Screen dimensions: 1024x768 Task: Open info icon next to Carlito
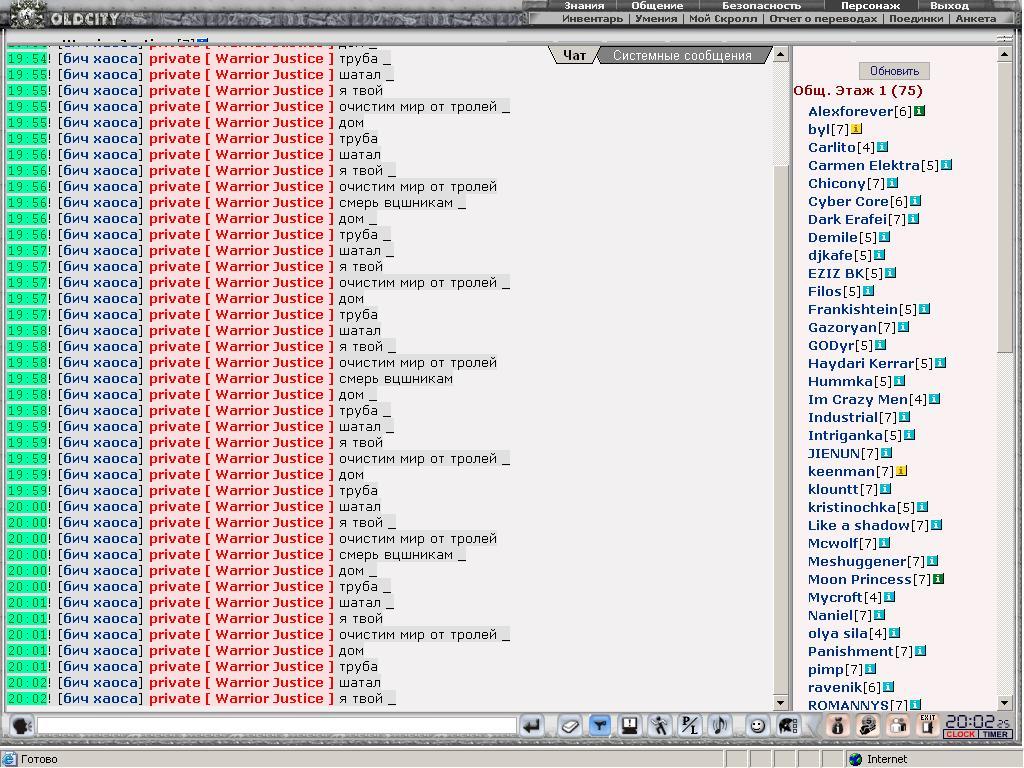point(882,147)
